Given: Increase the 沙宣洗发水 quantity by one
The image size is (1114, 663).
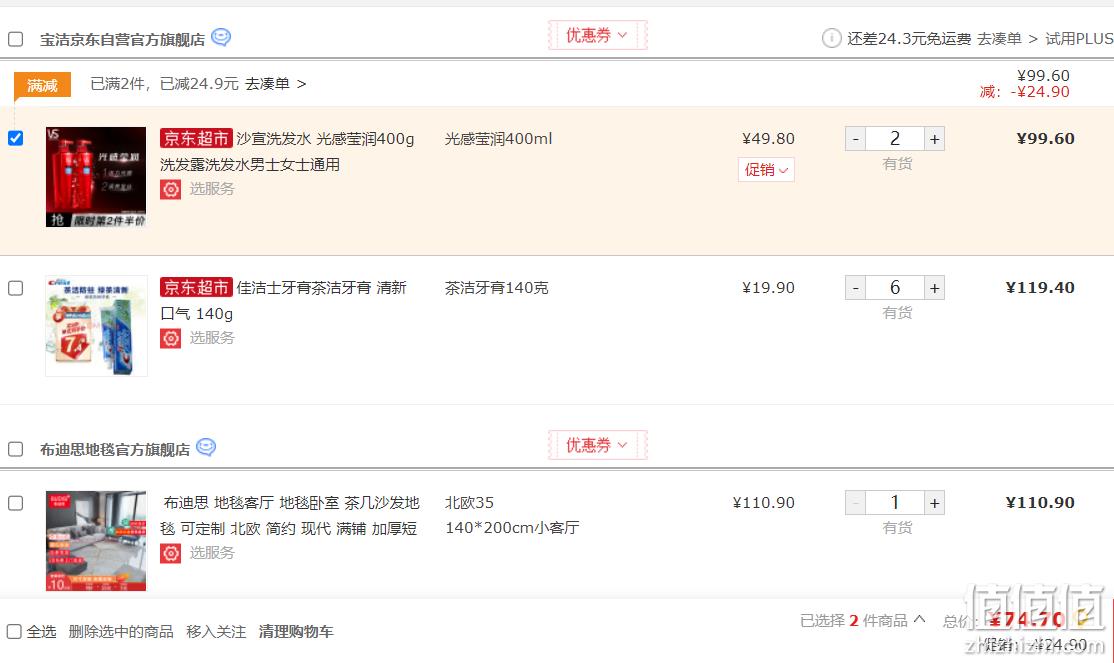Looking at the screenshot, I should (x=934, y=139).
